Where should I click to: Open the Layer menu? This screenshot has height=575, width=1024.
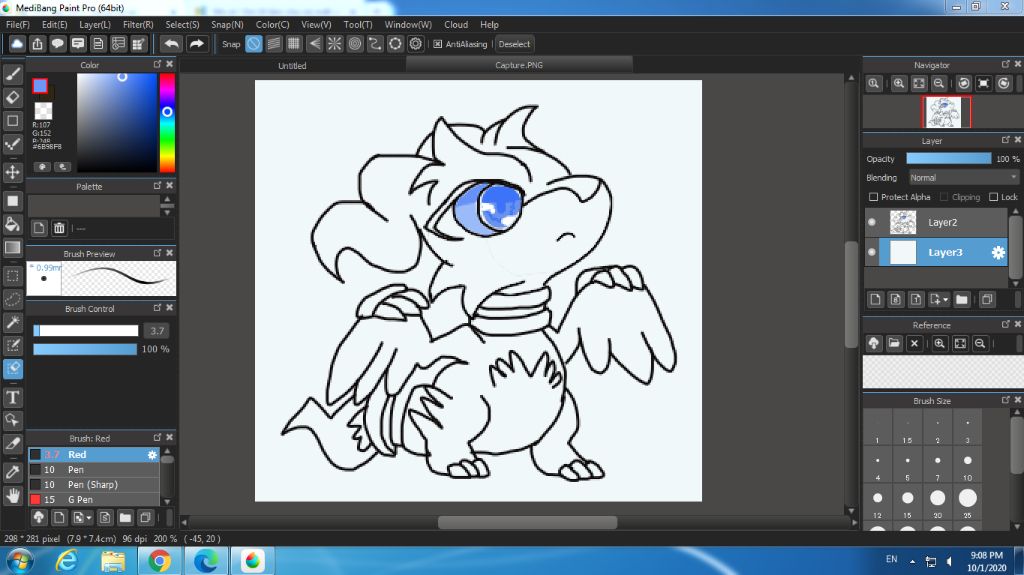tap(95, 24)
